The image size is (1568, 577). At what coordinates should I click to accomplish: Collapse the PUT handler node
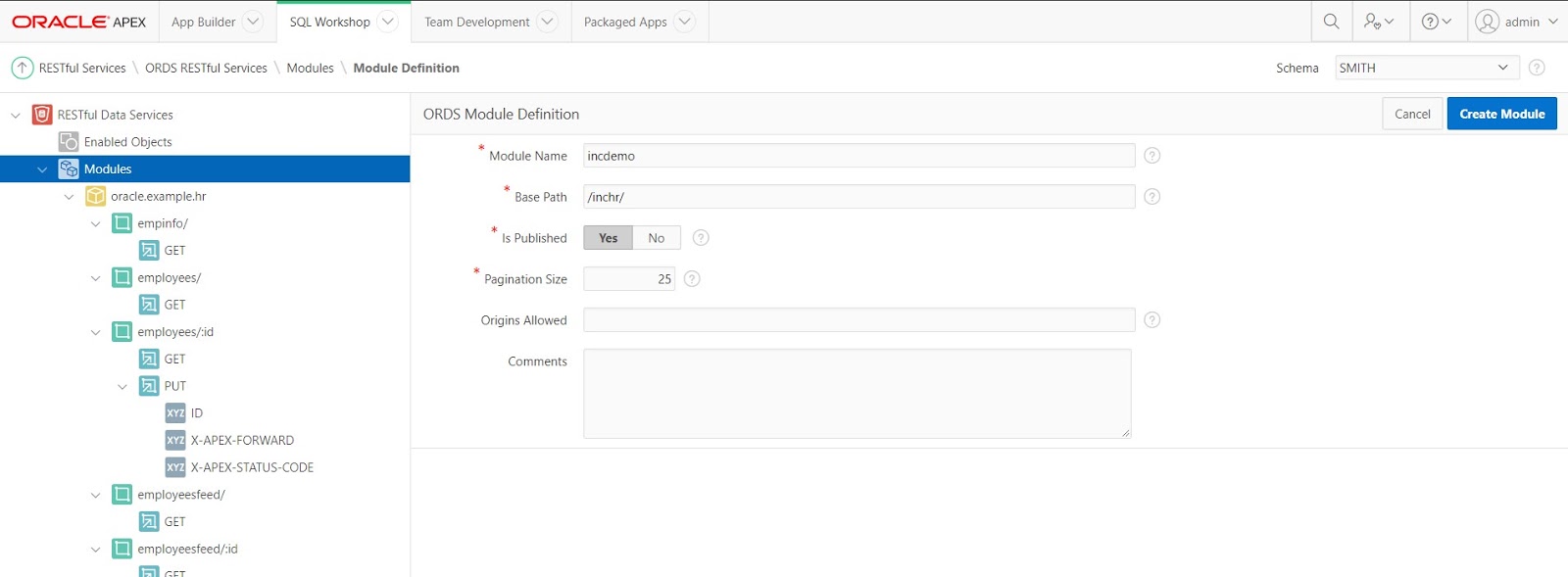coord(122,387)
